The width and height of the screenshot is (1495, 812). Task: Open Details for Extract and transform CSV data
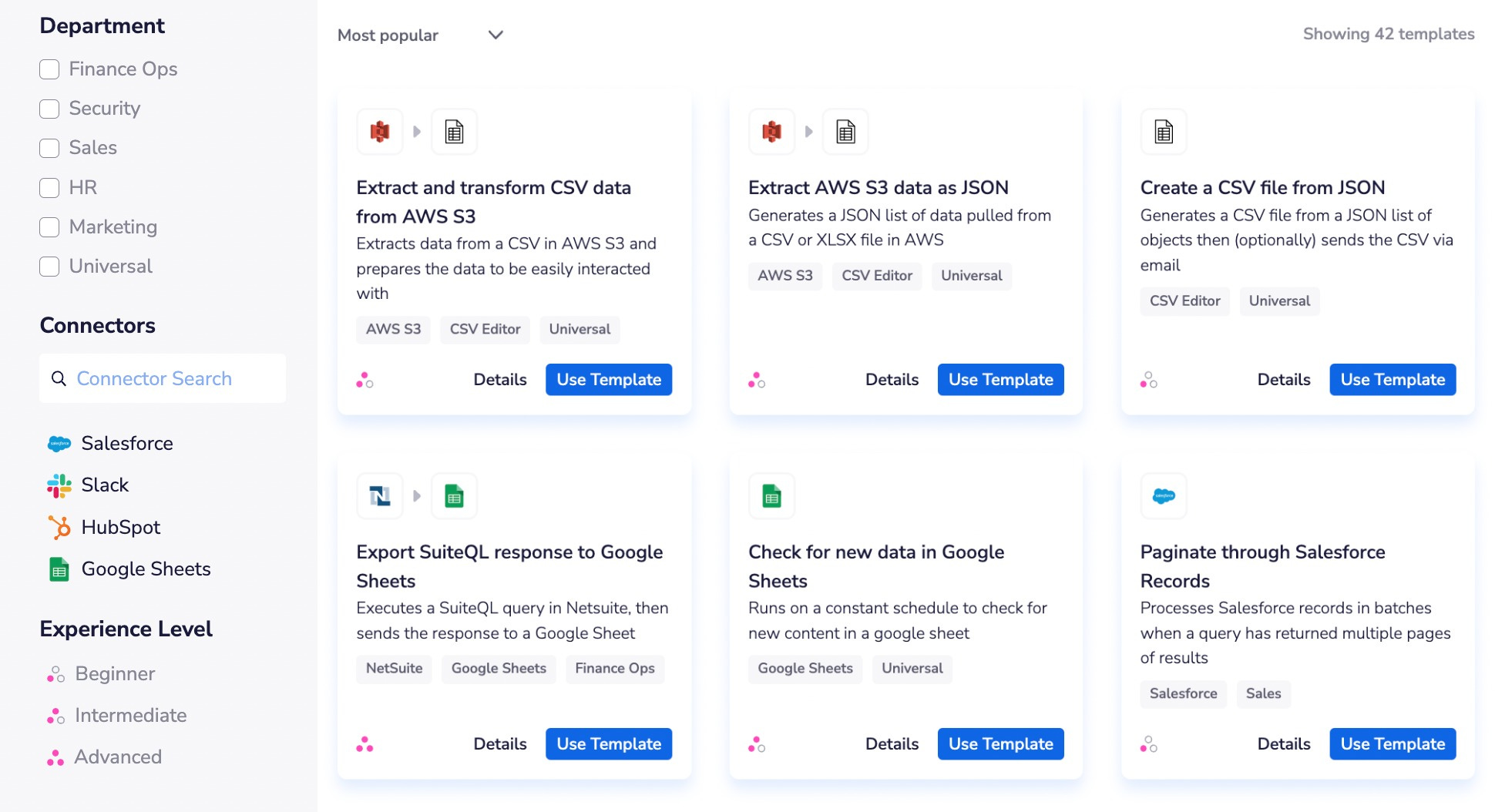point(500,380)
